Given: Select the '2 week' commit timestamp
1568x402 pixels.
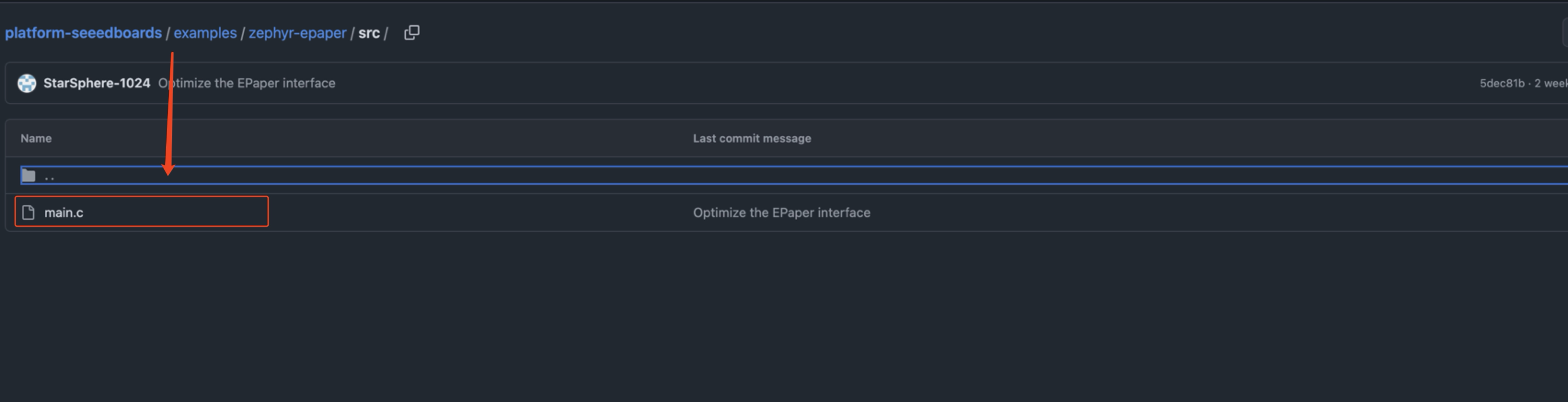Looking at the screenshot, I should coord(1551,84).
